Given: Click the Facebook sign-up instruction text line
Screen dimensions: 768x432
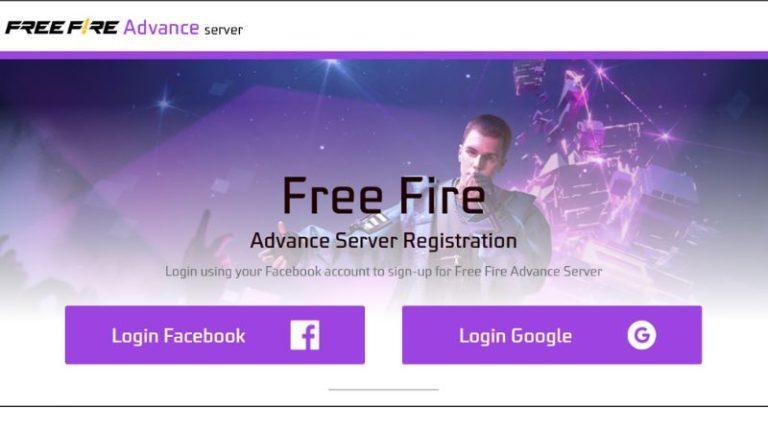Looking at the screenshot, I should 384,271.
